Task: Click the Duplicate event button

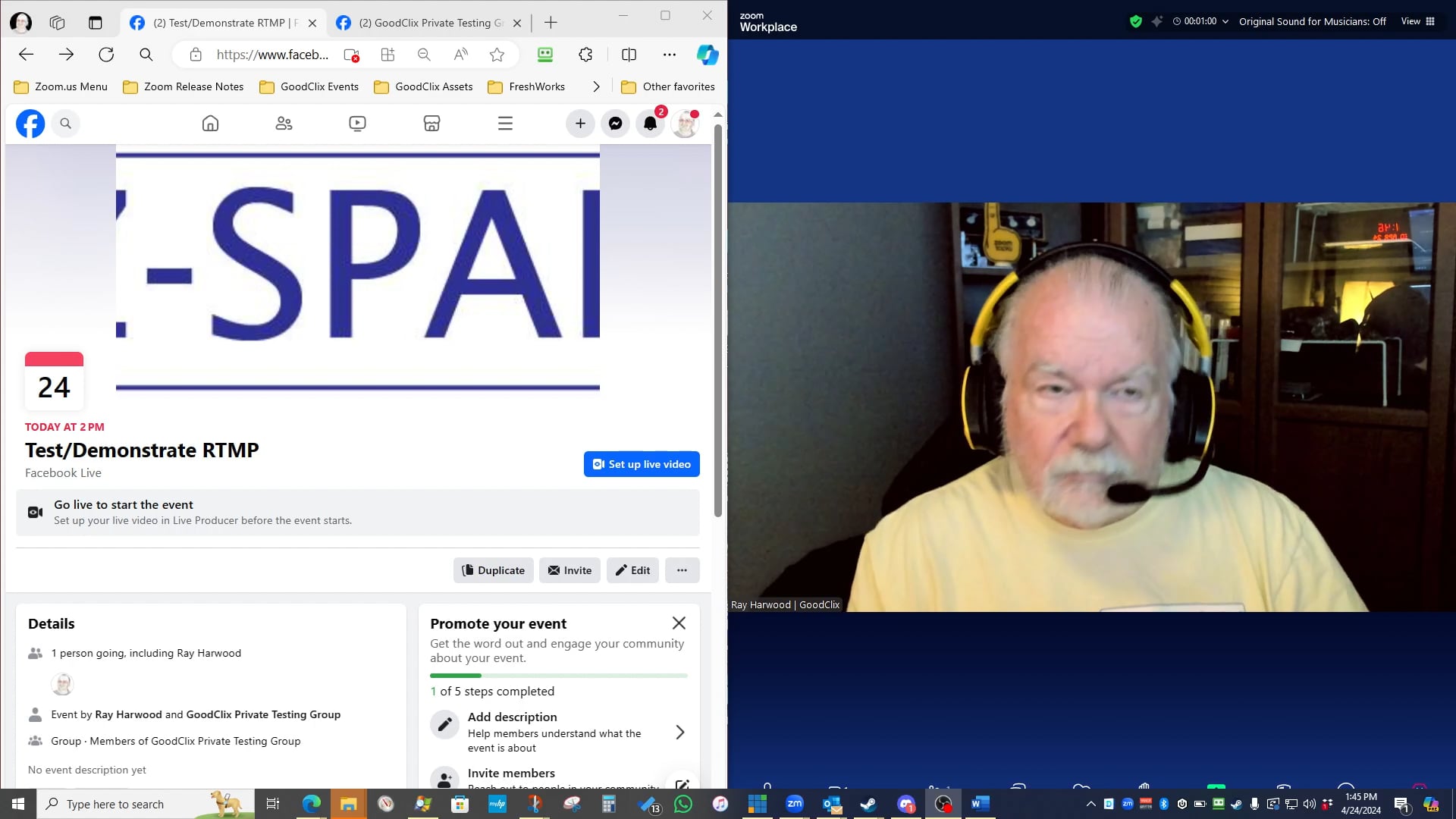Action: pos(493,570)
